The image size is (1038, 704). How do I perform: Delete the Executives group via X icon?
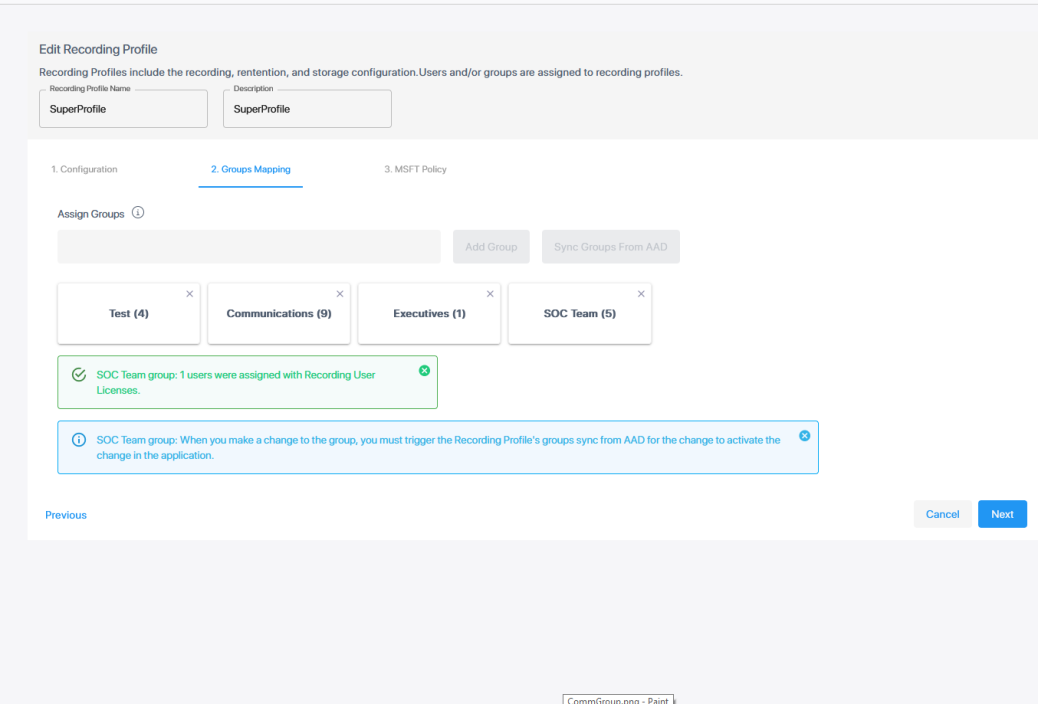coord(490,294)
